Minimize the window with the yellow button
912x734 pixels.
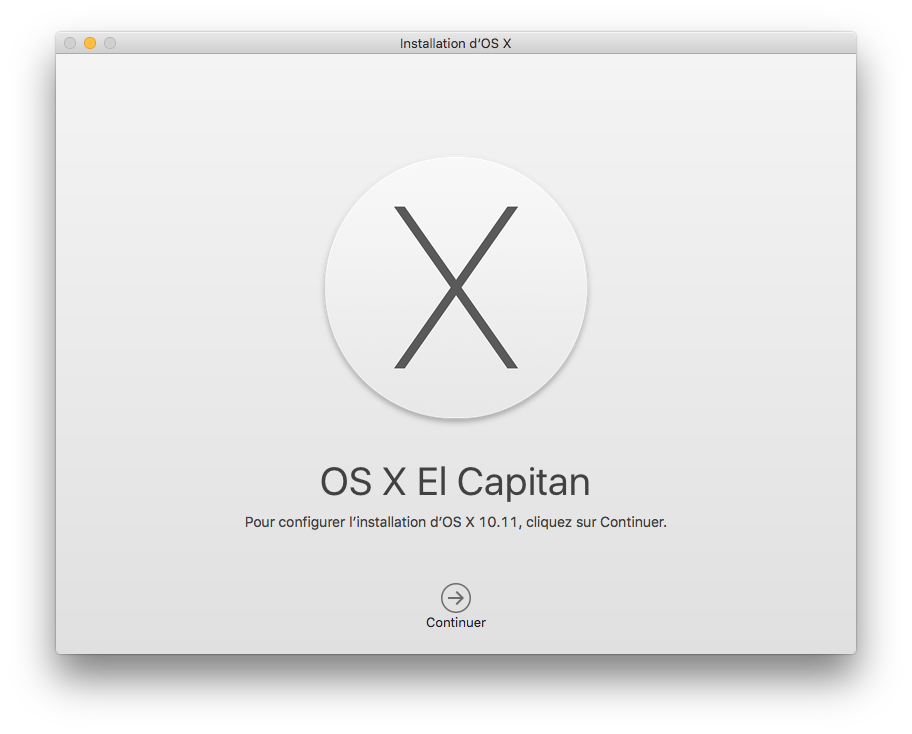tap(90, 43)
